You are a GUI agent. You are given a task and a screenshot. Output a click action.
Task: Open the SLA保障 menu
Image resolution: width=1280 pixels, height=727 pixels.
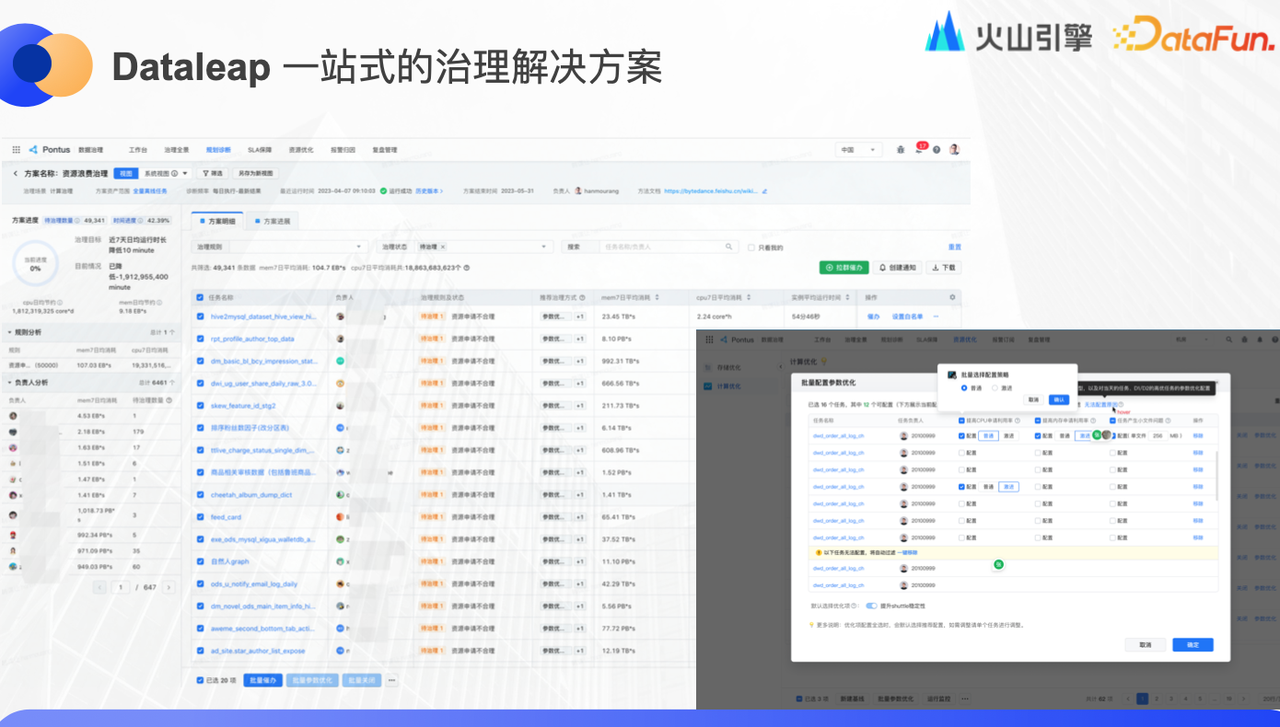click(260, 150)
